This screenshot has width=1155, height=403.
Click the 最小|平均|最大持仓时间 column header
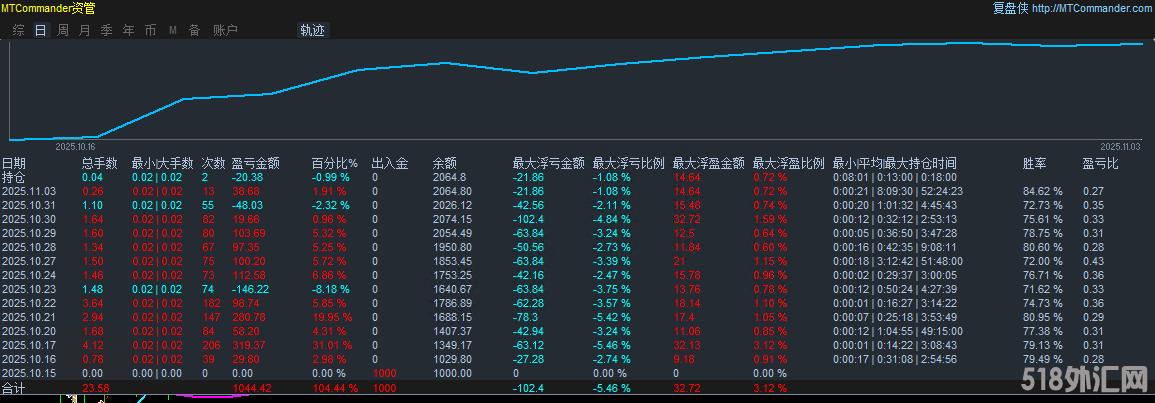pyautogui.click(x=895, y=163)
